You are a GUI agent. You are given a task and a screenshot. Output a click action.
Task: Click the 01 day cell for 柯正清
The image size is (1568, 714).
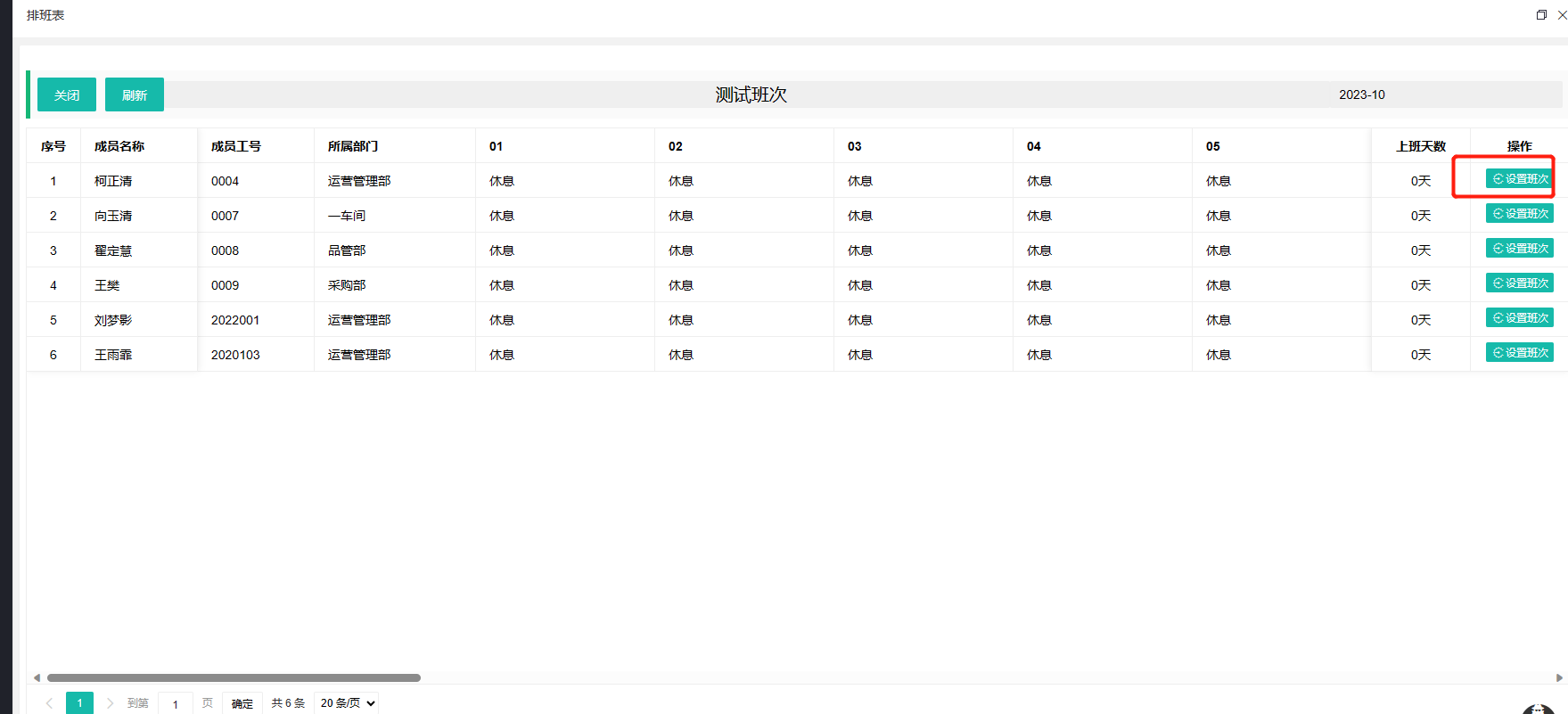click(502, 181)
